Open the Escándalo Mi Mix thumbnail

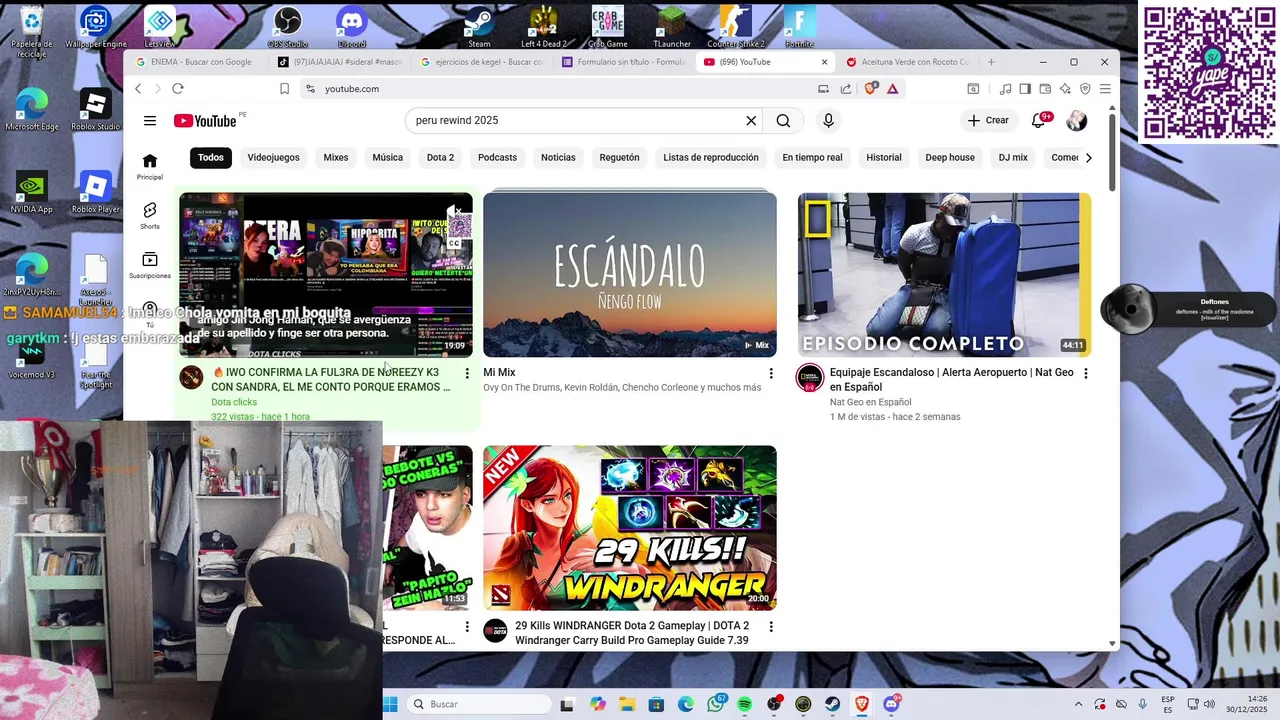coord(630,275)
